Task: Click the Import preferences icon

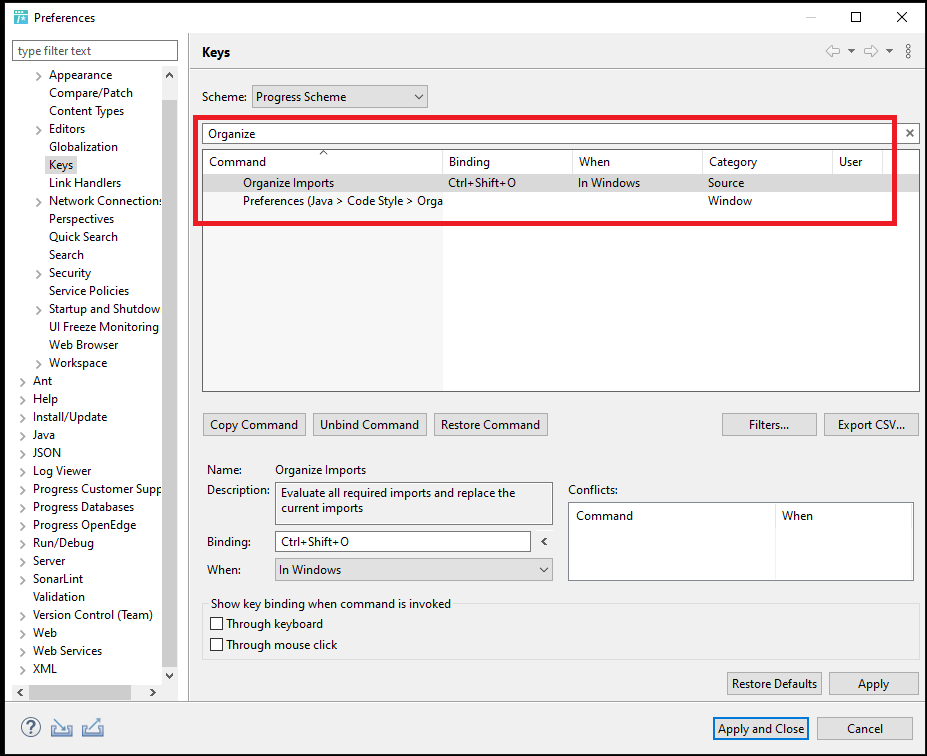Action: pyautogui.click(x=61, y=728)
